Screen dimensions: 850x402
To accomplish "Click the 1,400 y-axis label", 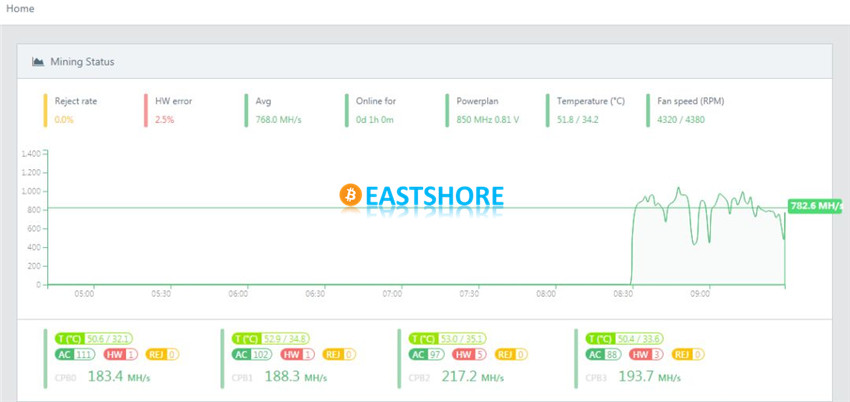I will (x=30, y=154).
